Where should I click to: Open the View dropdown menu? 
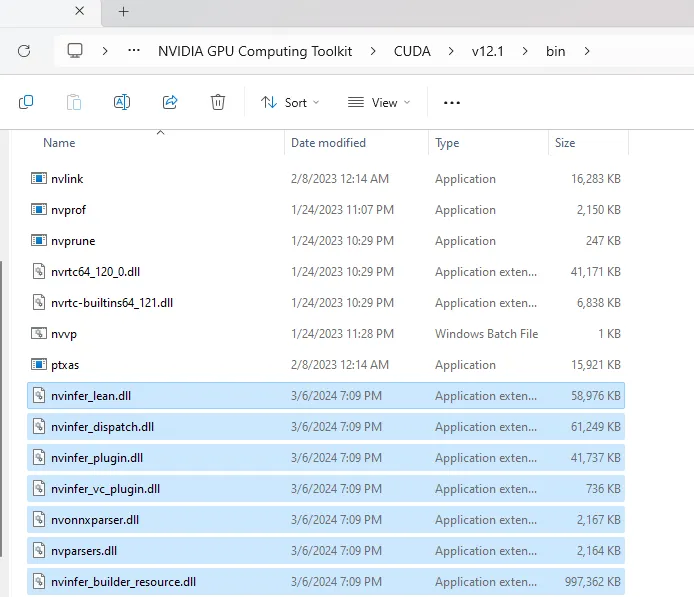click(x=379, y=103)
